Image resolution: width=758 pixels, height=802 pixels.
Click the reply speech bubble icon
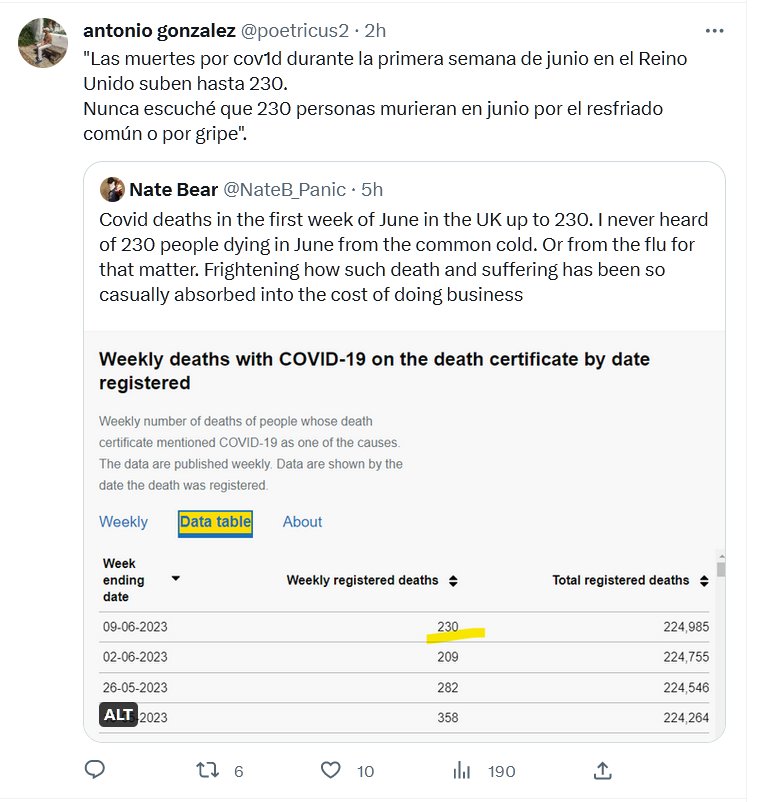95,769
